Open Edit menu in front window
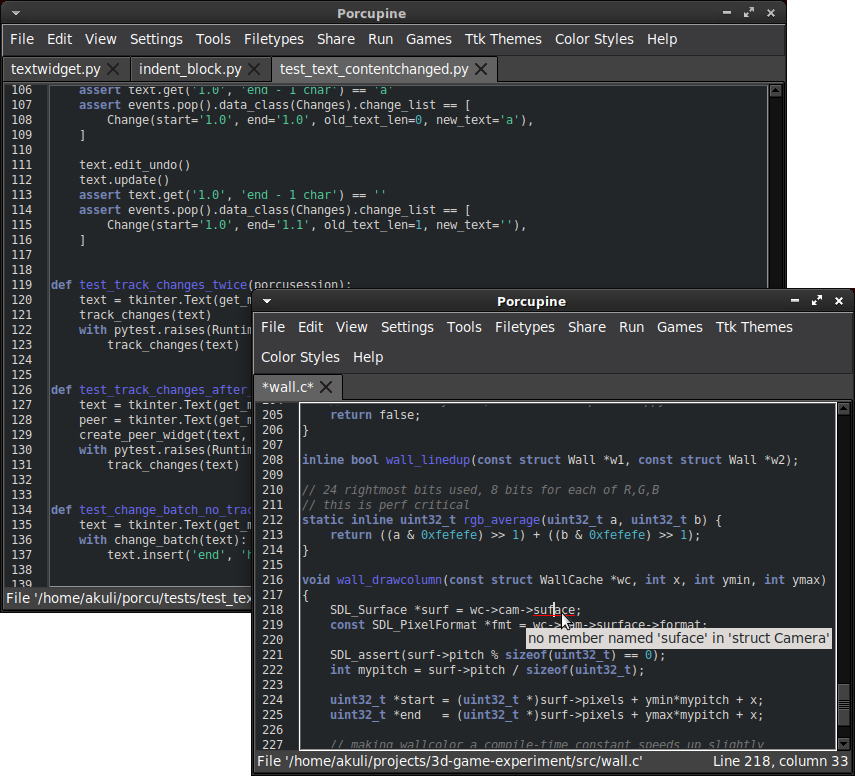Image resolution: width=855 pixels, height=776 pixels. click(x=310, y=327)
